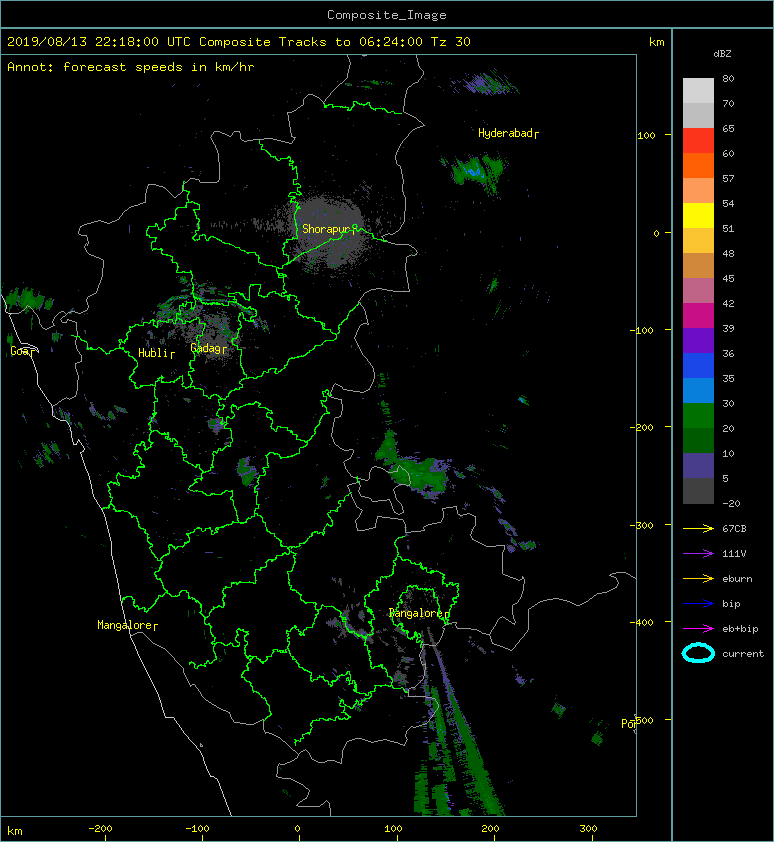Click the Annot forecast speeds annotation text
Screen dimensions: 774x842
pyautogui.click(x=131, y=67)
